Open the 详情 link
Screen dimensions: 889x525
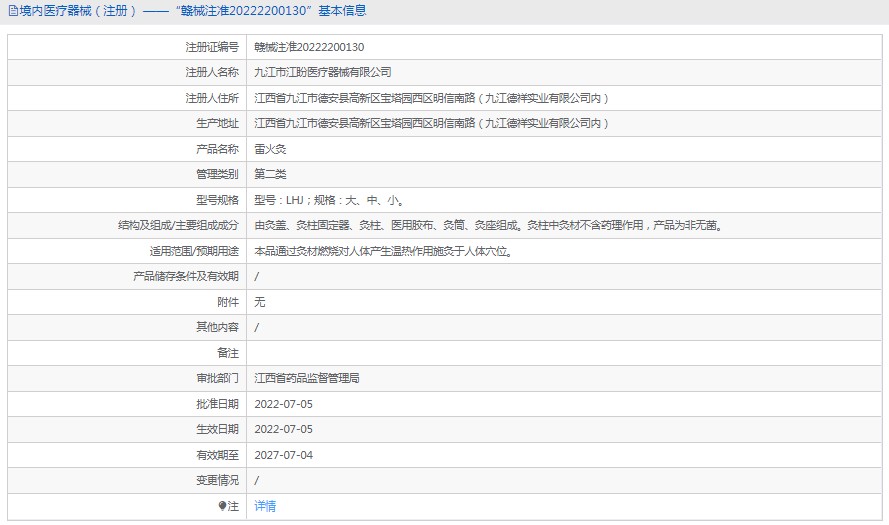(x=265, y=506)
